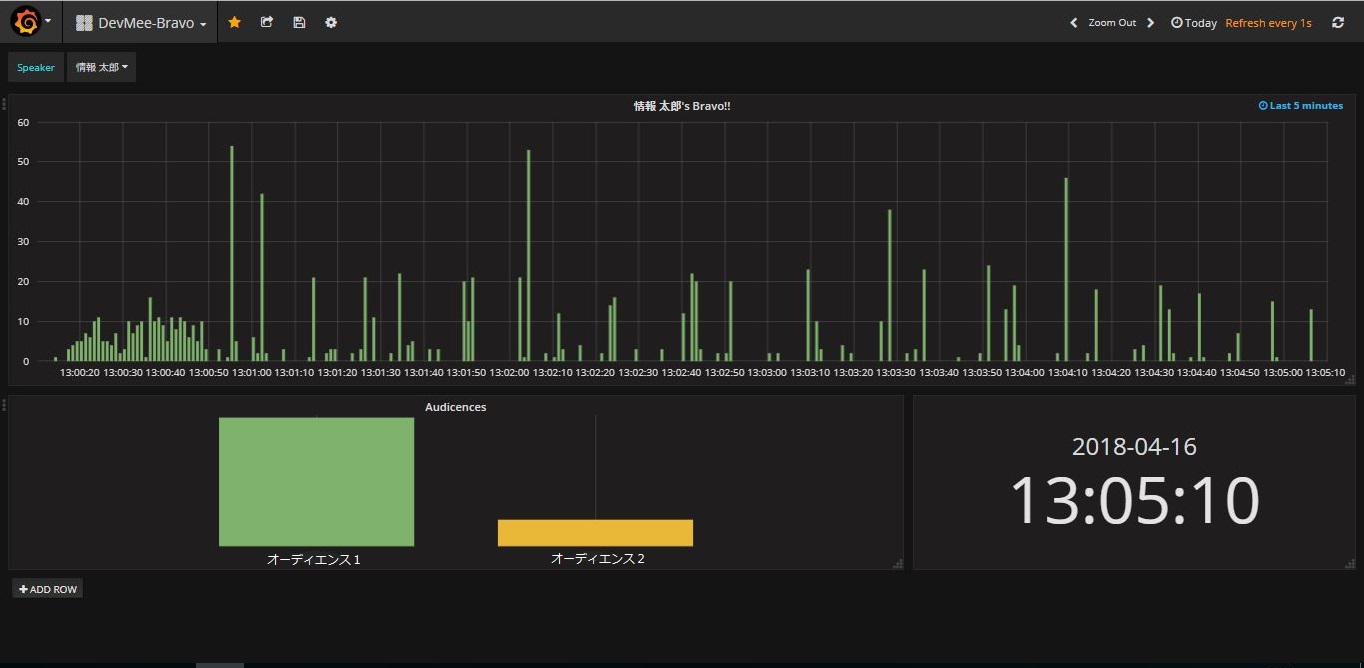Open the 情報 太郎's Bravo!! panel title menu

tap(681, 105)
